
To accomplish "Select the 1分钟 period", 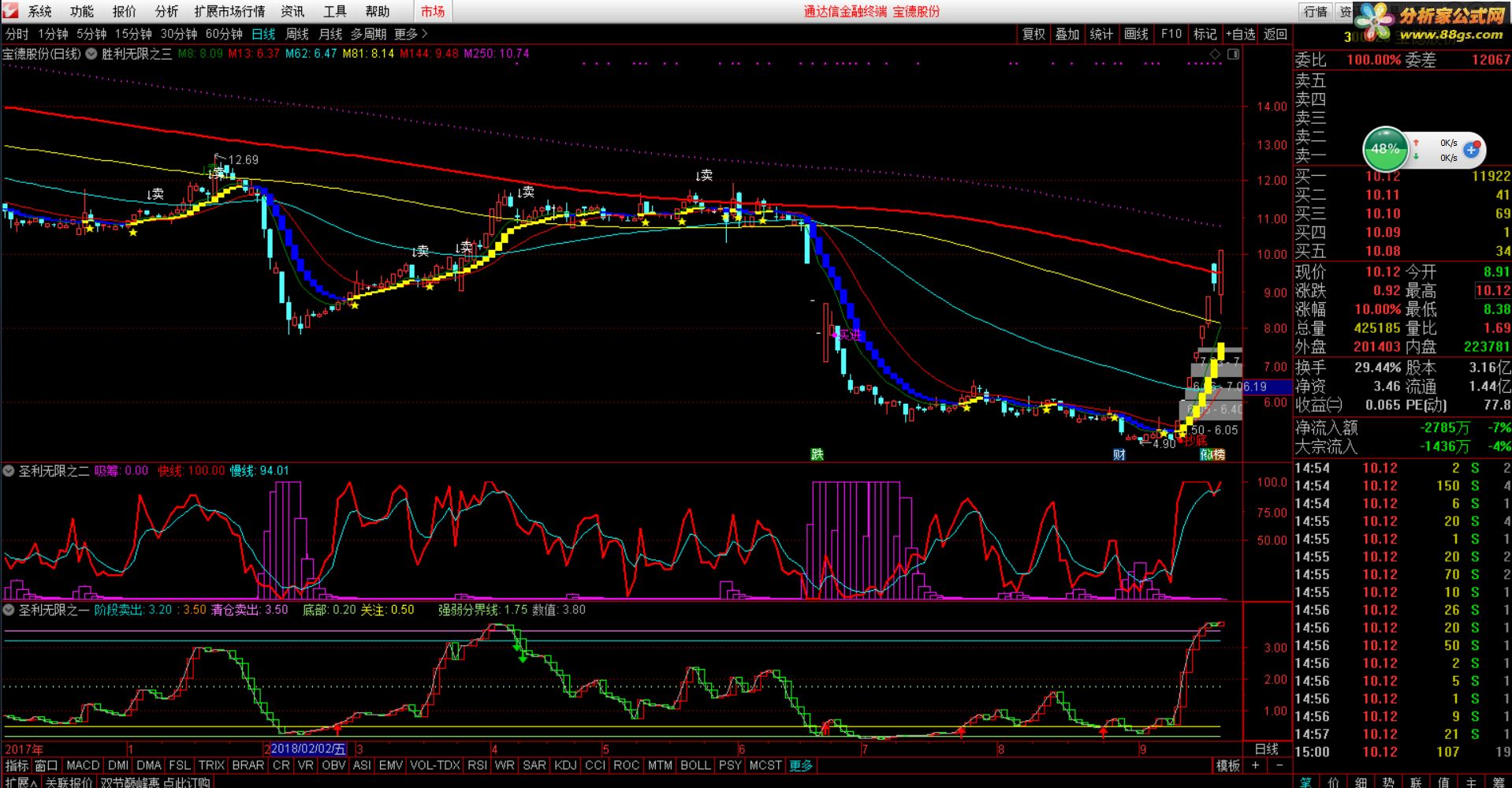I will point(53,34).
